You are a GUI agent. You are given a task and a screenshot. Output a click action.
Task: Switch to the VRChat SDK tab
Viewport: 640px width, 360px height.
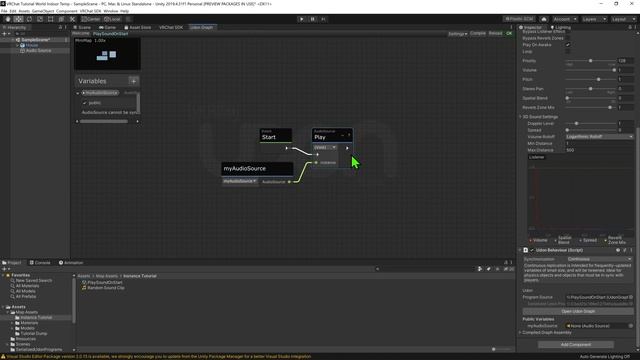click(171, 27)
